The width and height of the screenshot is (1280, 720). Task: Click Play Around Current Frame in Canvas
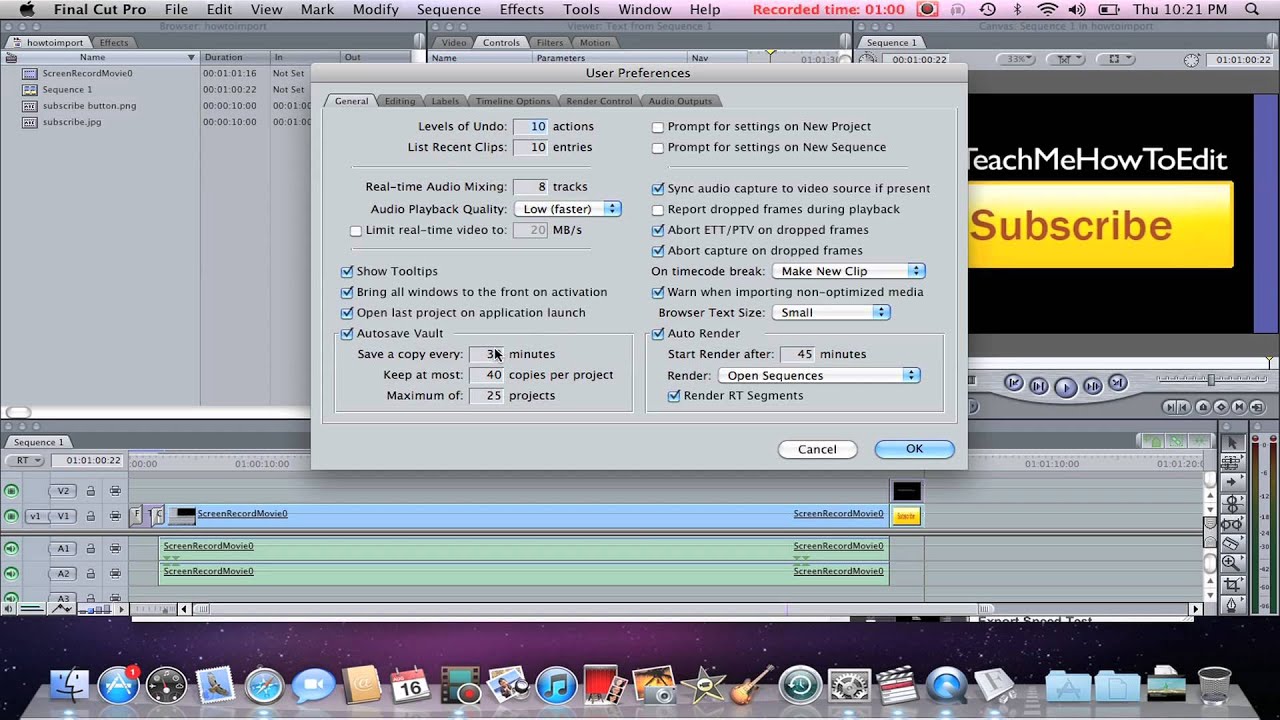1093,386
